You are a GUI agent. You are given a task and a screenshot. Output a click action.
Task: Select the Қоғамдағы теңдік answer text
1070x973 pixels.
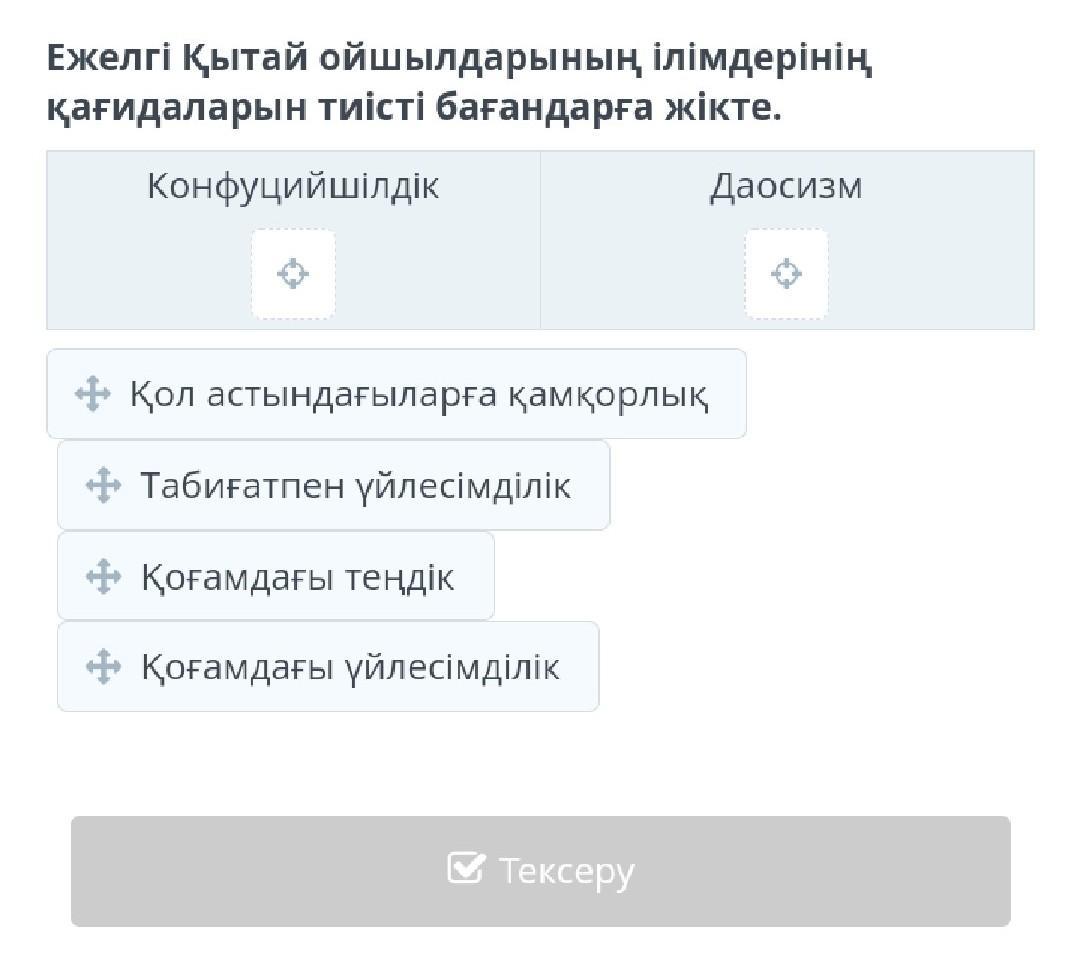(297, 576)
